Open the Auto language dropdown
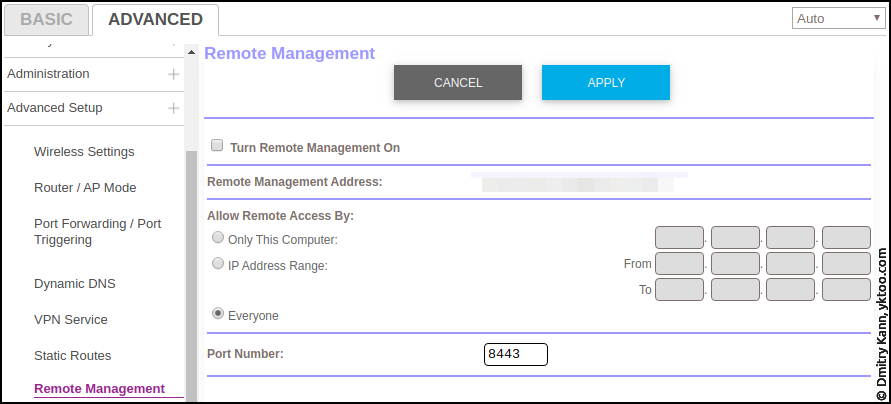 pos(839,18)
